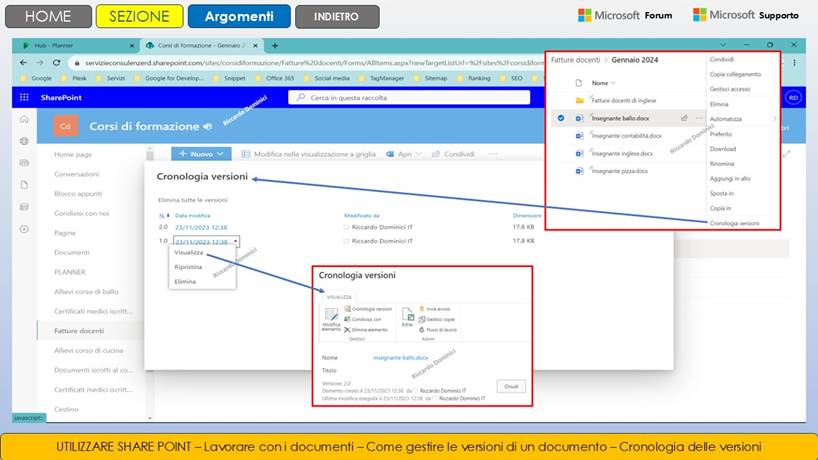Expand the Automatizza submenu arrow
The height and width of the screenshot is (460, 818).
coord(774,119)
